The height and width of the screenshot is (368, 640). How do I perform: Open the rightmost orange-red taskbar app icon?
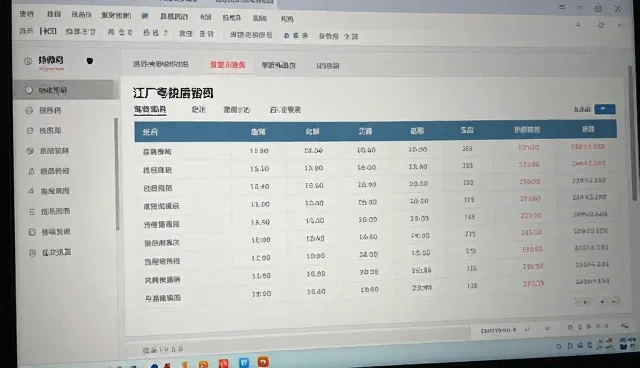(263, 361)
